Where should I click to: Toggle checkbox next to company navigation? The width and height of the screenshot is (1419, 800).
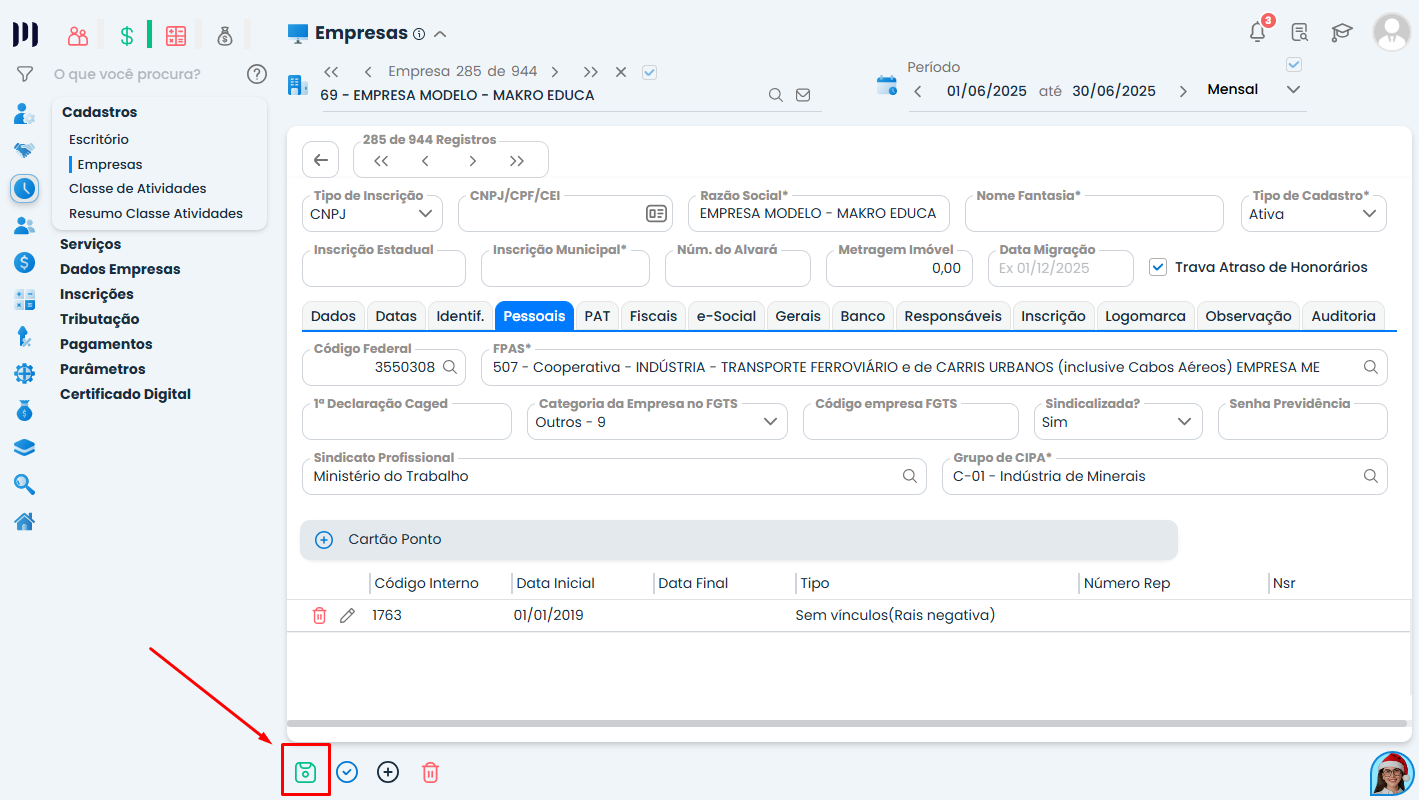click(x=649, y=72)
